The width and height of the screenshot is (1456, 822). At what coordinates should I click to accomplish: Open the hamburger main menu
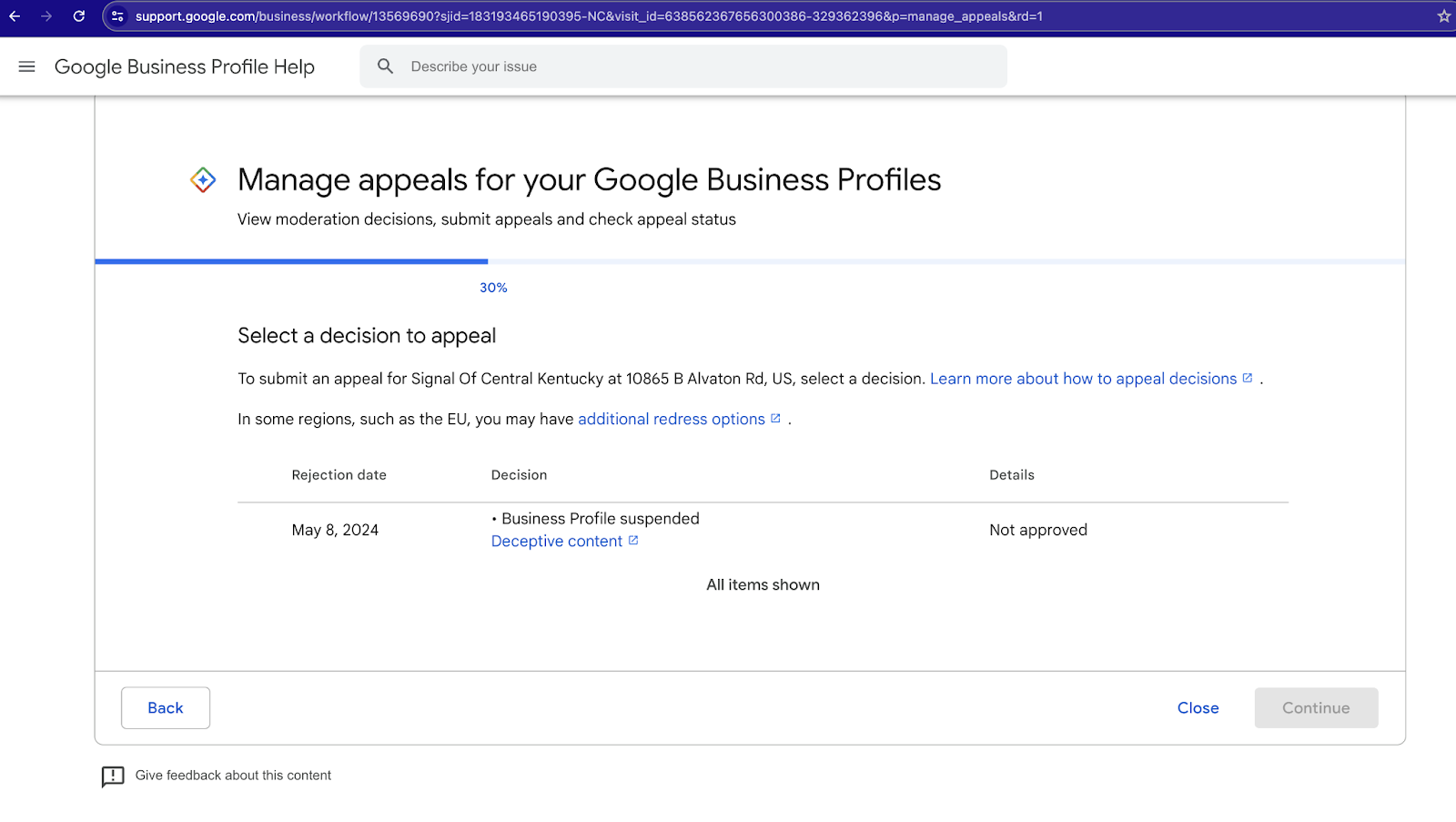coord(27,66)
